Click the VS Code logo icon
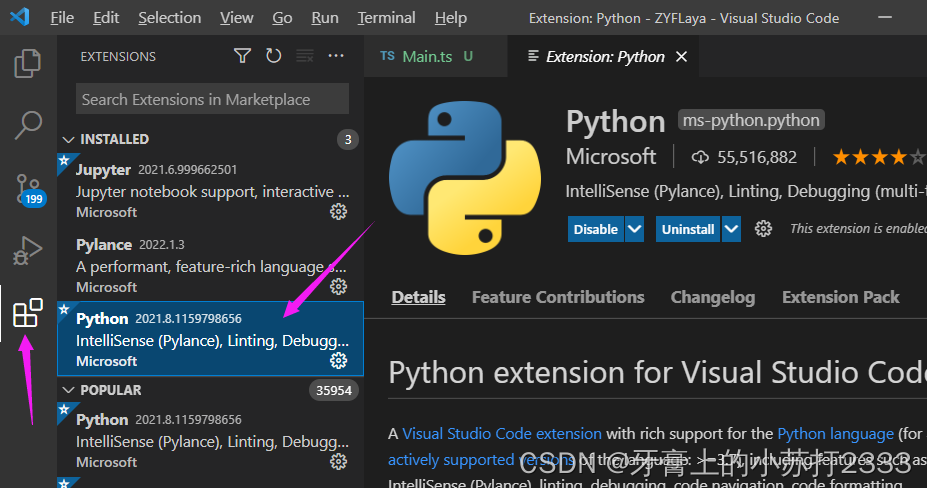Screen dimensions: 927x488 (20, 17)
